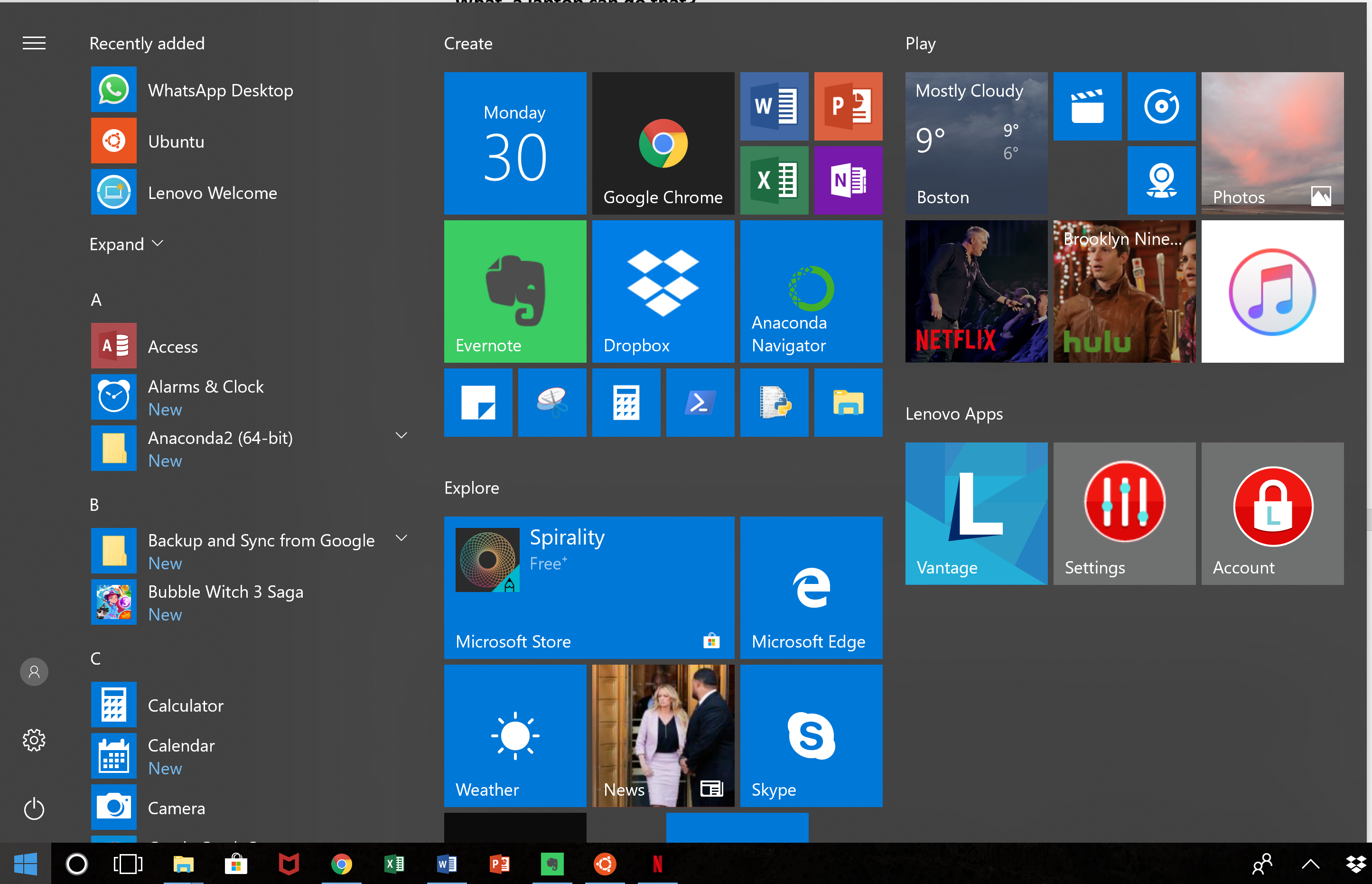1372x884 pixels.
Task: Open Microsoft Store Spirality tile
Action: [589, 587]
